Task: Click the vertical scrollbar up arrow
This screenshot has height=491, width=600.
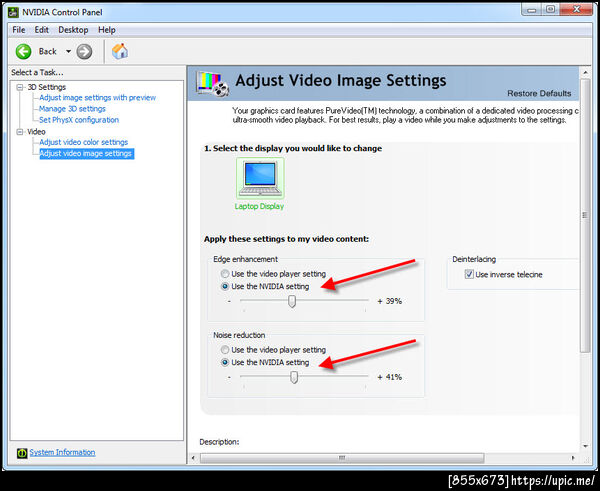Action: 585,72
